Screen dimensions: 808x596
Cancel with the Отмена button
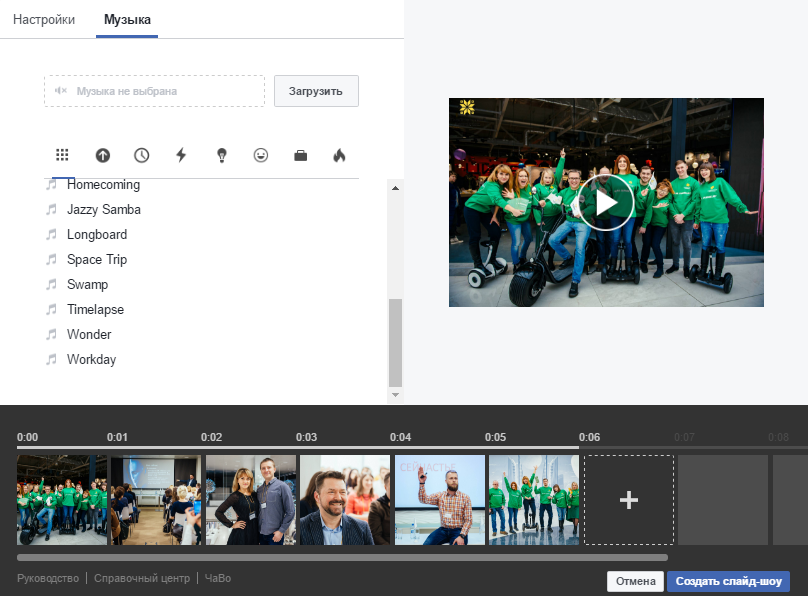tap(635, 581)
